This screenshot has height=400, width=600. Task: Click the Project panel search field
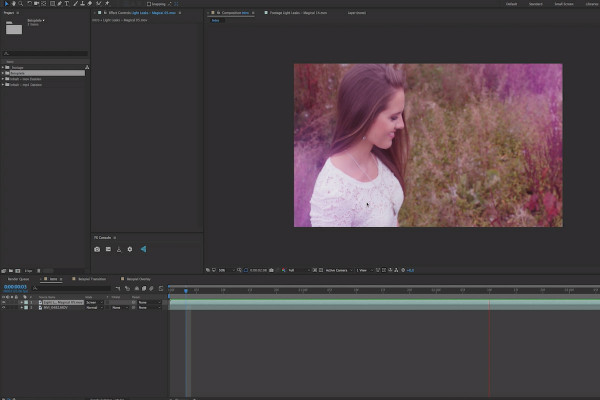[45, 54]
